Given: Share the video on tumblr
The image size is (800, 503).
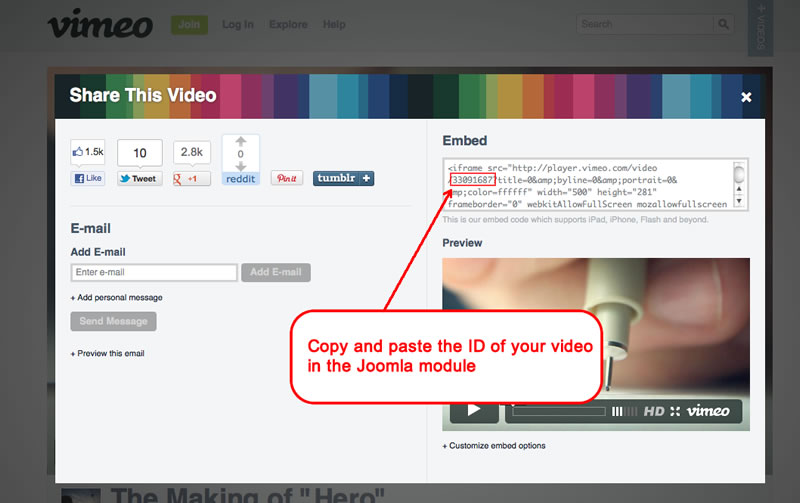Looking at the screenshot, I should [x=343, y=178].
